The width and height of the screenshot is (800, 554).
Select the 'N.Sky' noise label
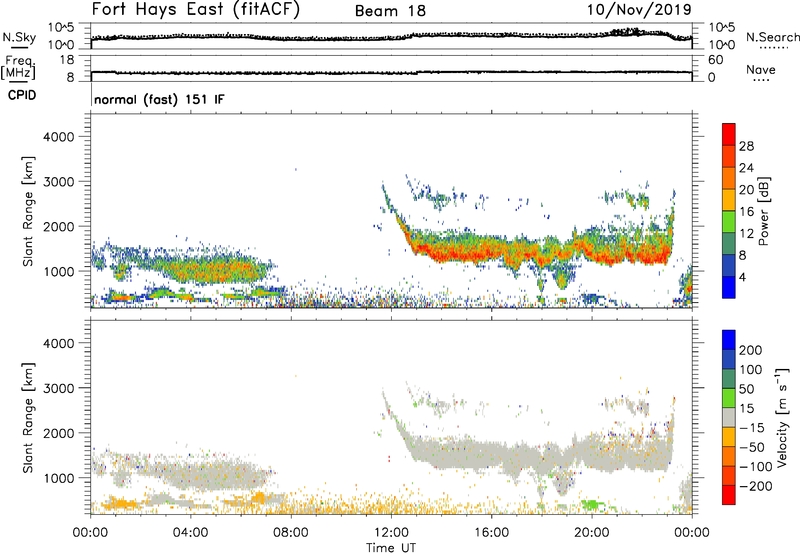pos(19,37)
